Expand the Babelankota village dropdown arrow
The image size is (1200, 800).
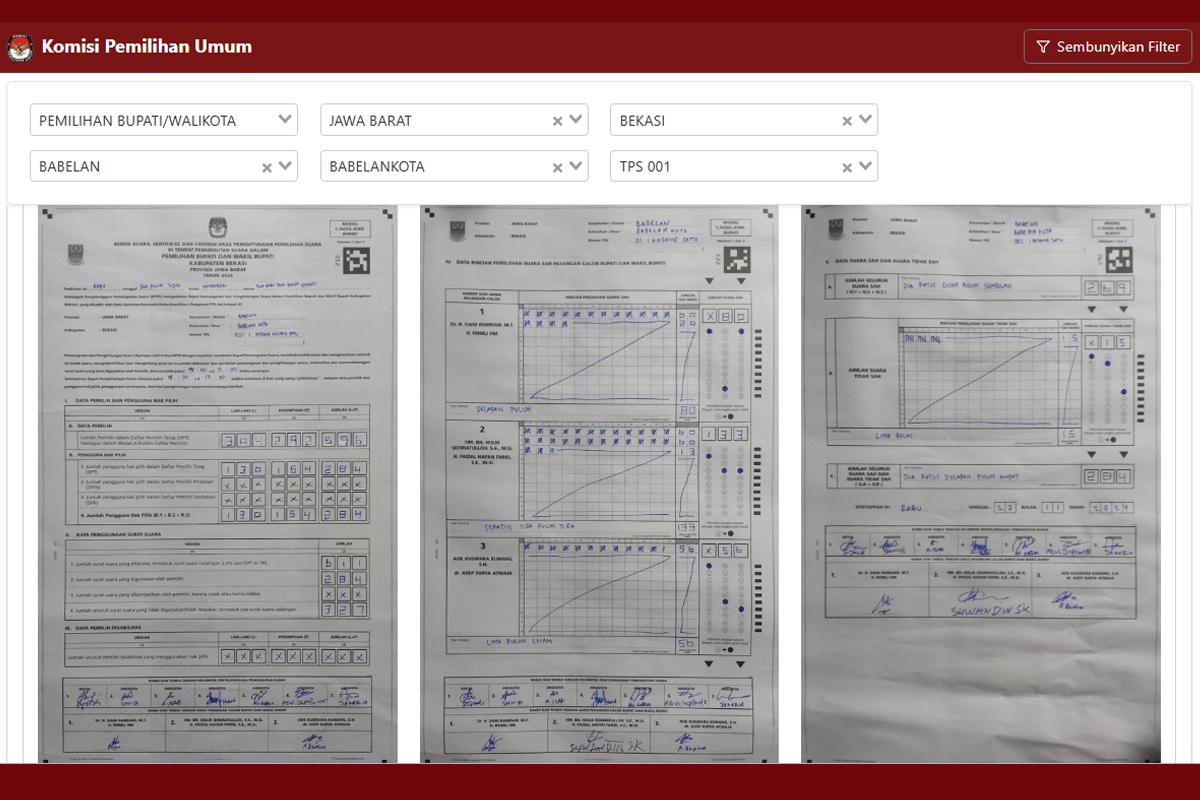(x=576, y=166)
